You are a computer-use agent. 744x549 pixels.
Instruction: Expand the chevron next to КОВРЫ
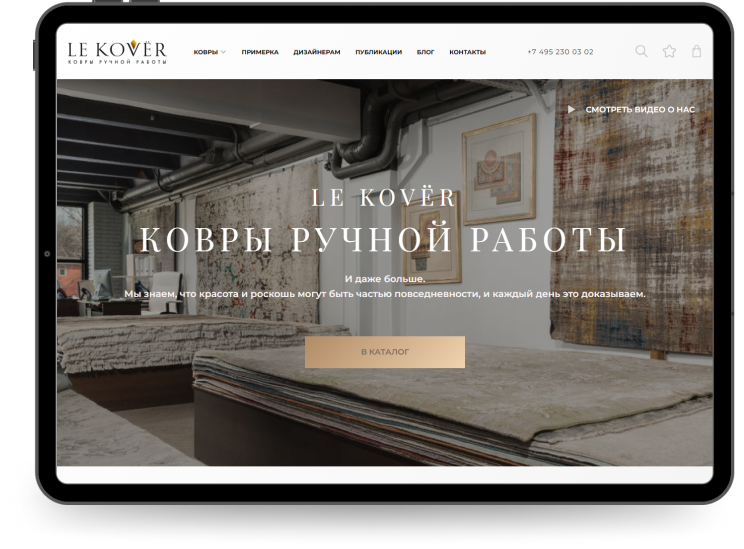[224, 52]
